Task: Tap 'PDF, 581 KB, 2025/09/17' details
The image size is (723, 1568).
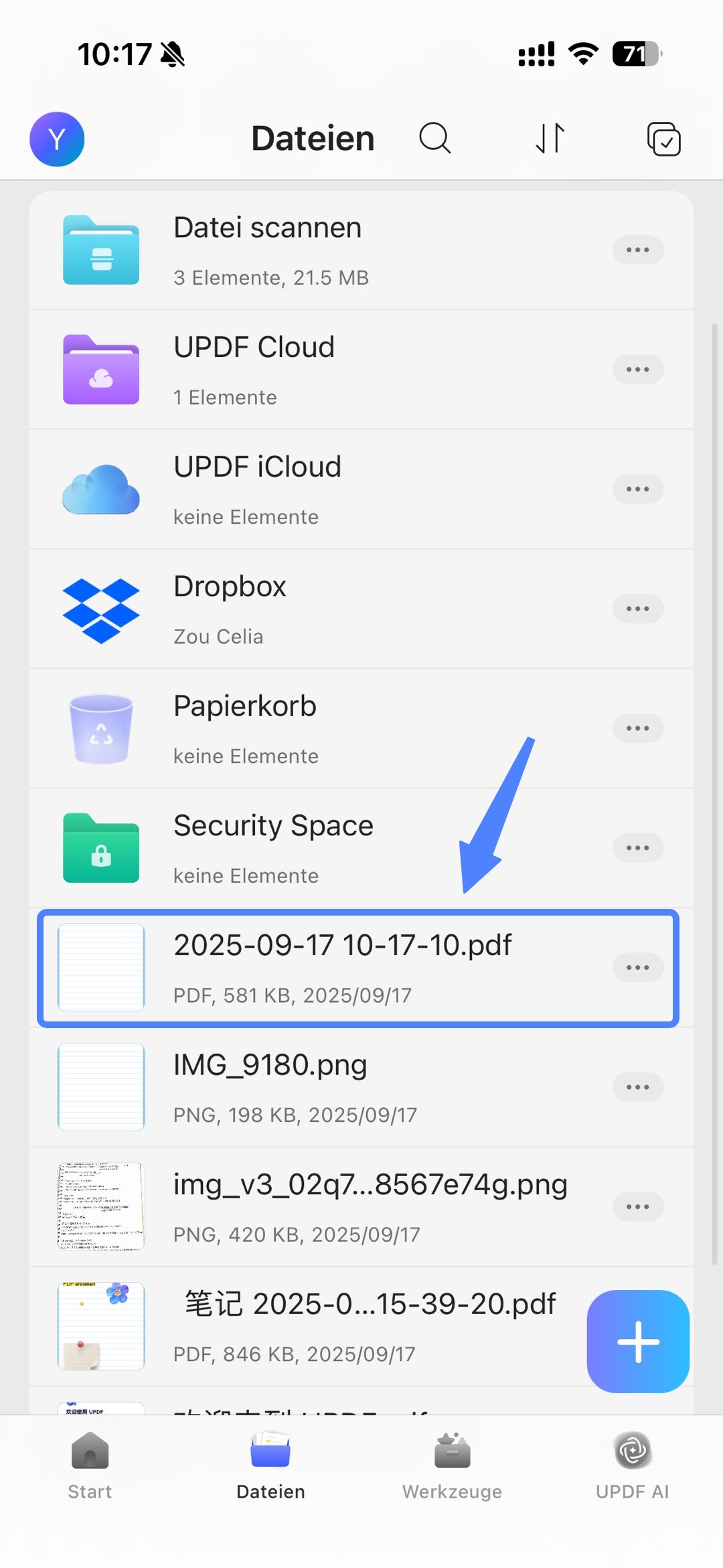Action: (293, 995)
